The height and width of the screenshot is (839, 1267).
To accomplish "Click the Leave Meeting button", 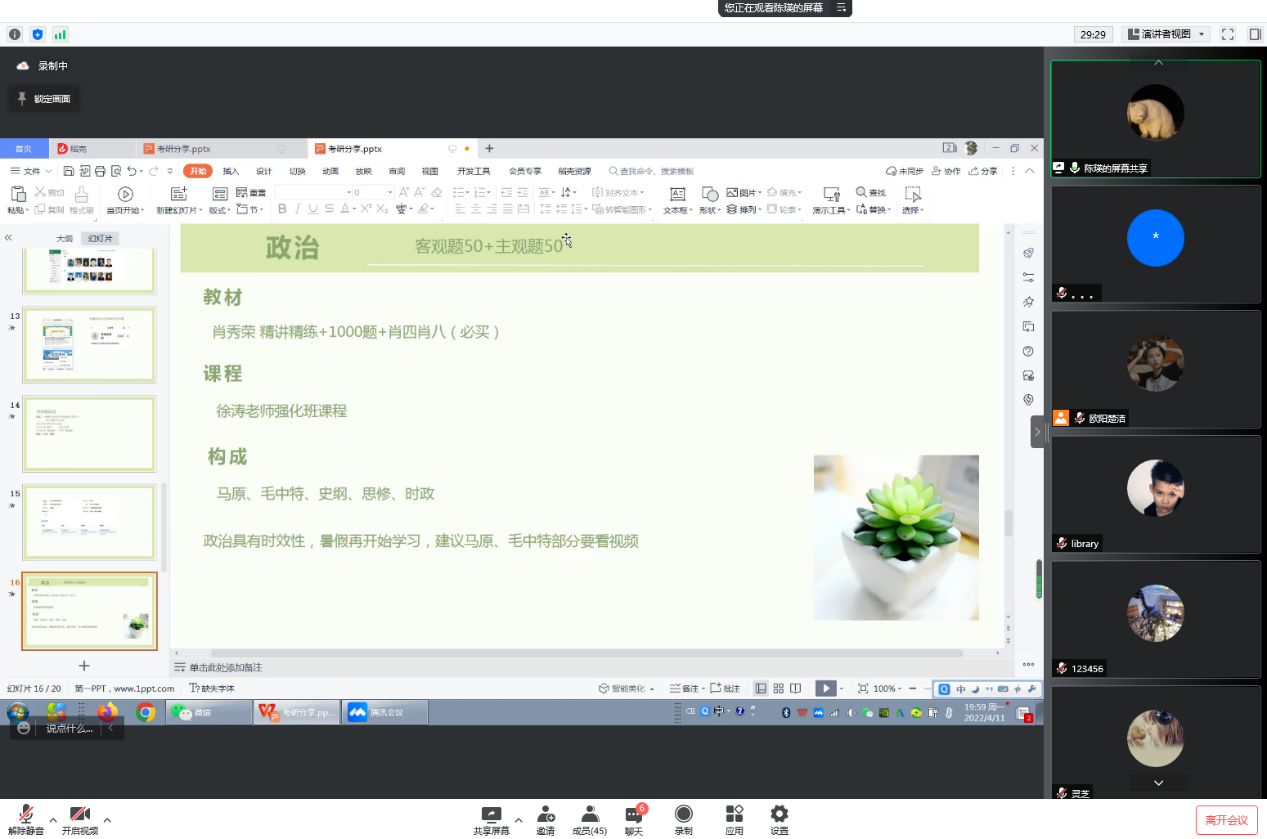I will [1225, 820].
